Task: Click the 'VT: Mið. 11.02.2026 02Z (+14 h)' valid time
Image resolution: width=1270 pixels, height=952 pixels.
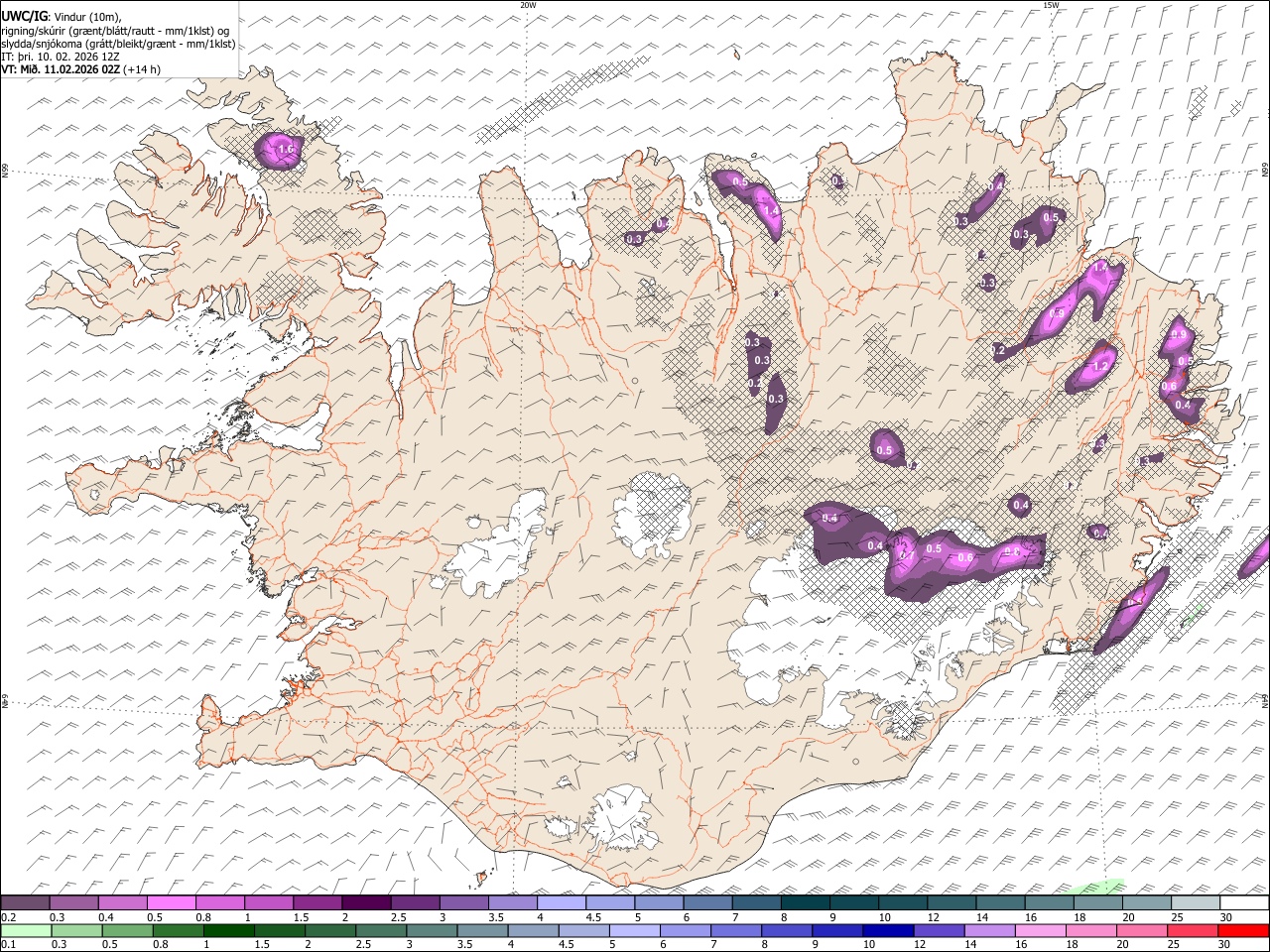Action: pyautogui.click(x=81, y=69)
